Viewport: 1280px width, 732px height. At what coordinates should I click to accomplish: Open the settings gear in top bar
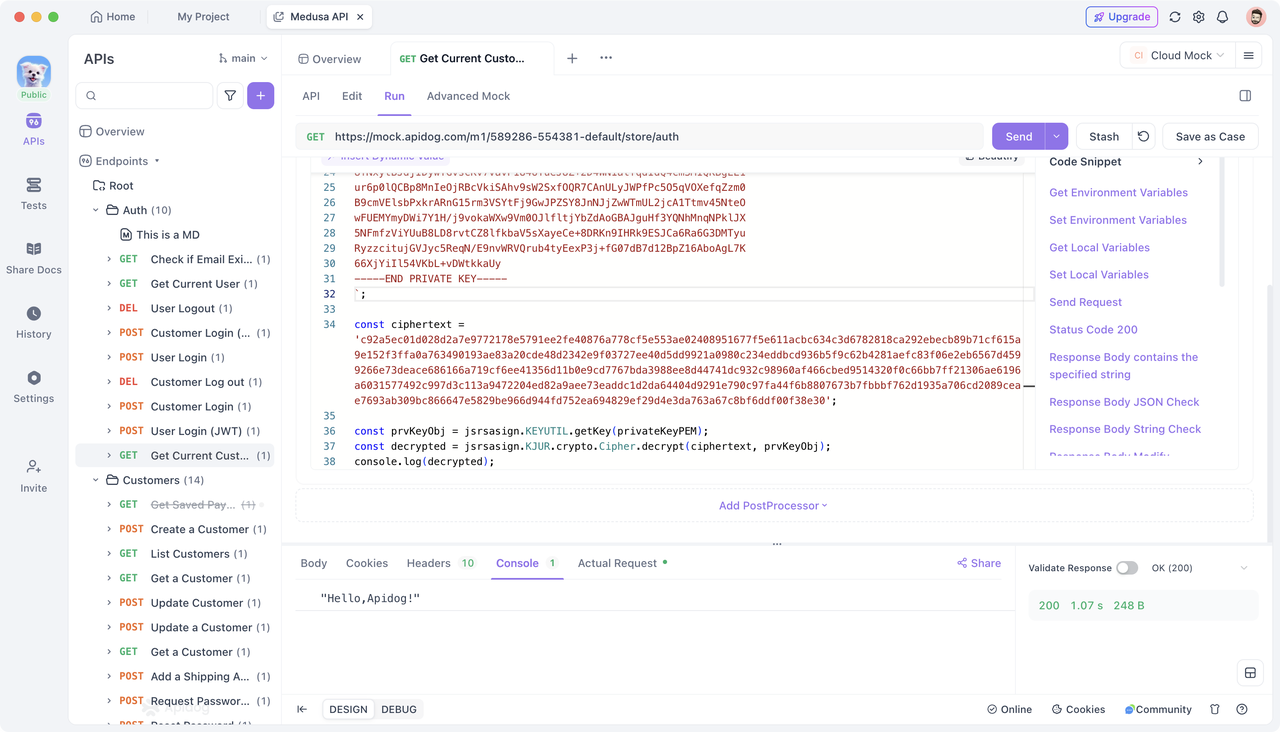pos(1199,17)
